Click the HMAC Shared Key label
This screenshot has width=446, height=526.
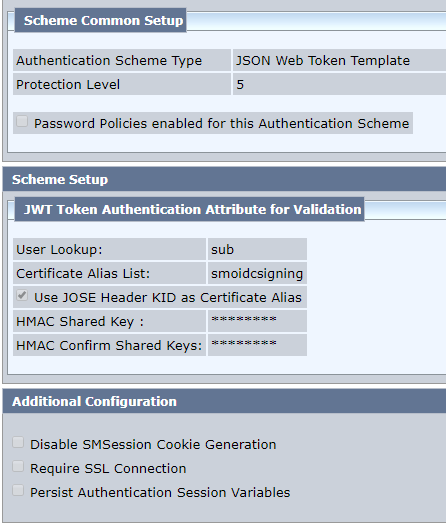coord(80,322)
